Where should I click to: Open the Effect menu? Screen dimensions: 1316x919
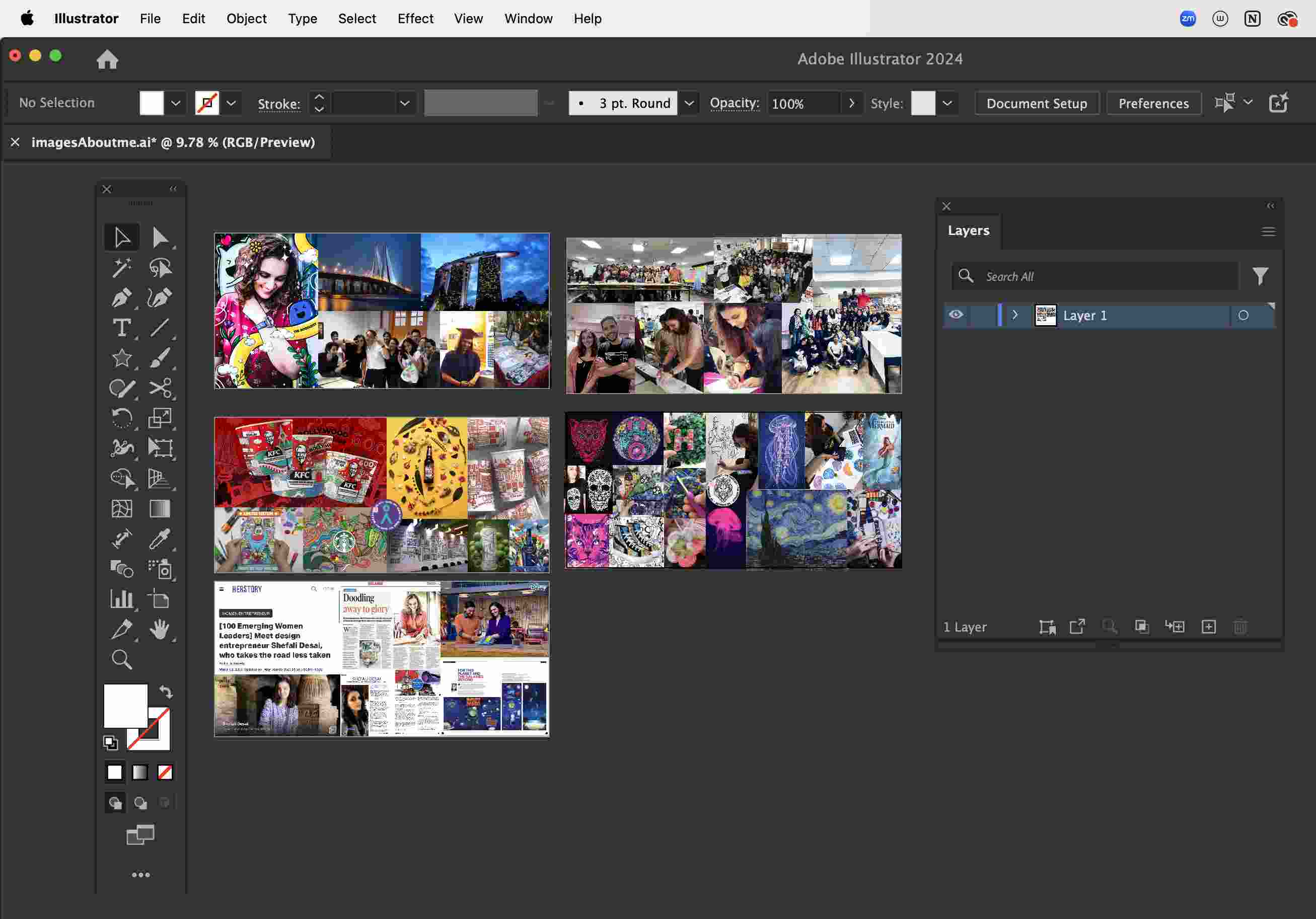pyautogui.click(x=415, y=18)
